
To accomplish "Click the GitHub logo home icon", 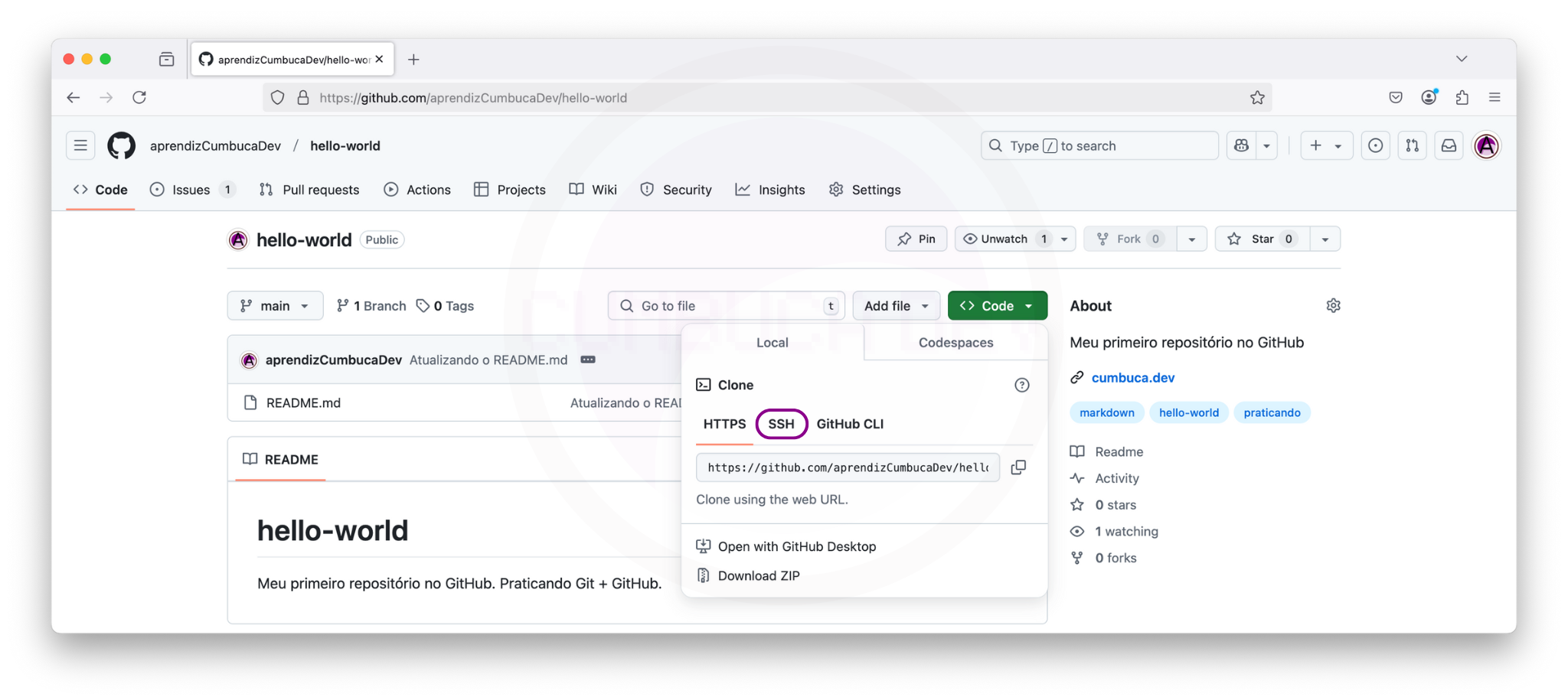I will [121, 145].
